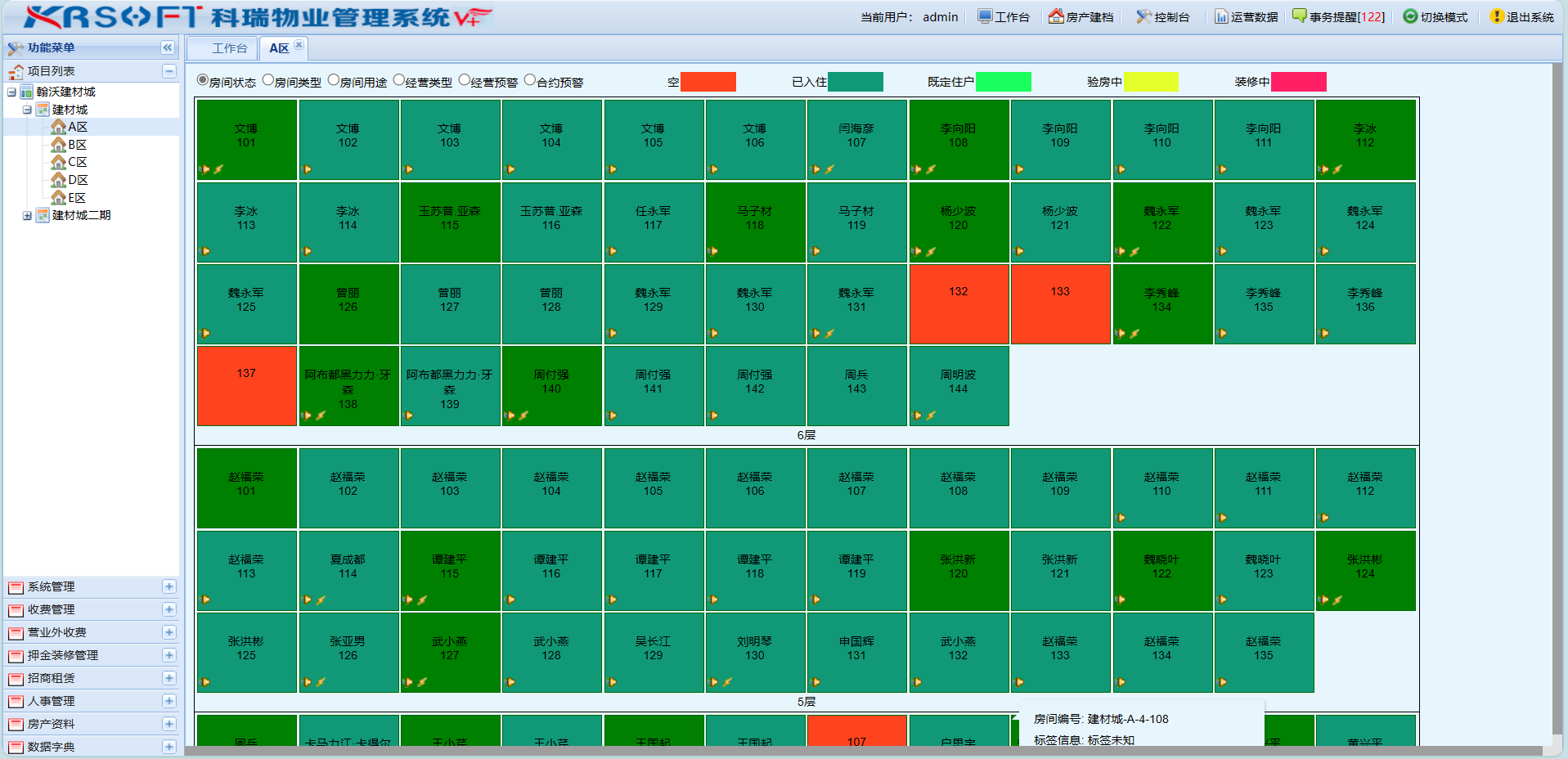Click teal 已入住 legend swatch
The width and height of the screenshot is (1568, 759).
[856, 82]
